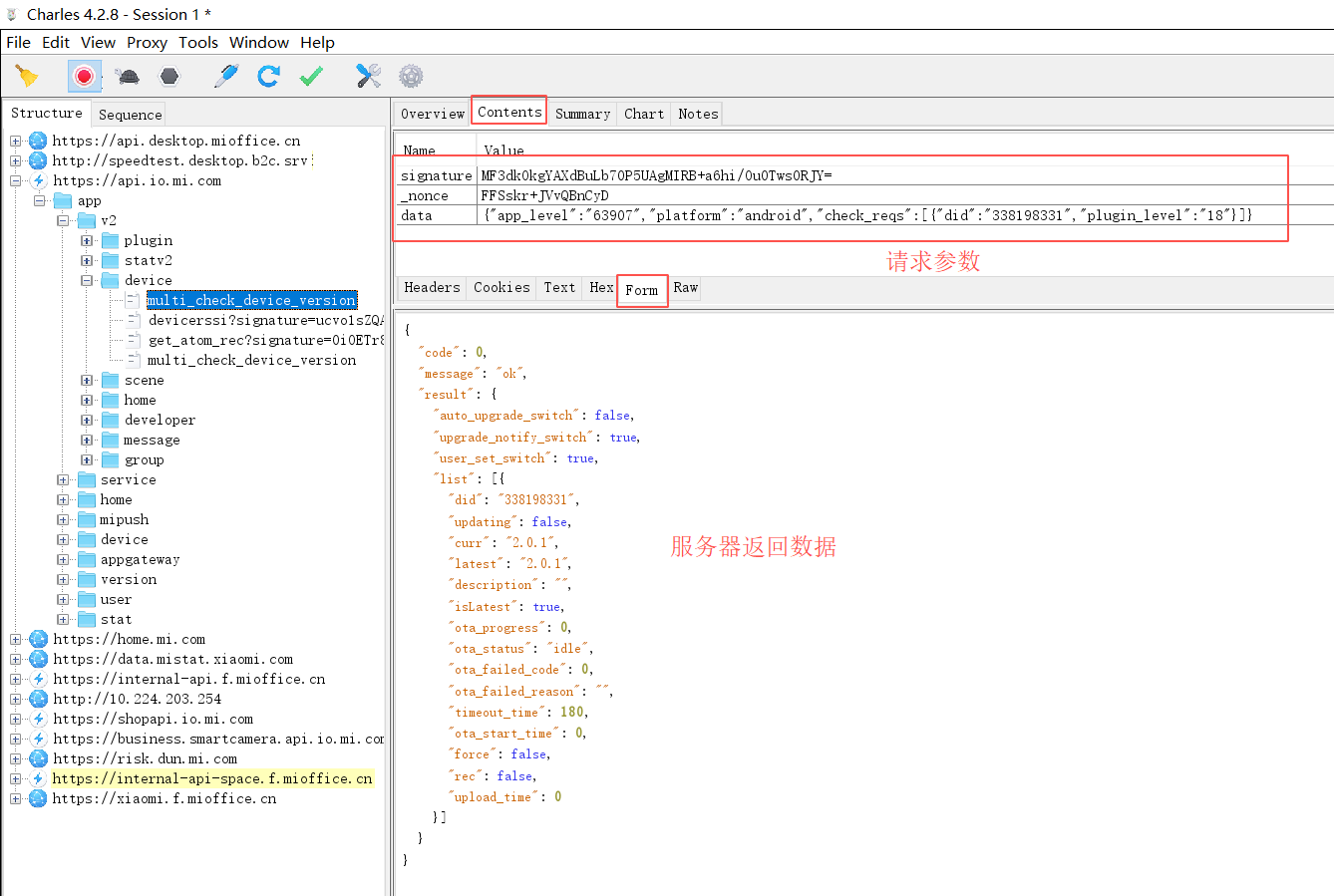This screenshot has width=1334, height=896.
Task: Click lightning icon of shopapi.io.mi.com
Action: 38,719
